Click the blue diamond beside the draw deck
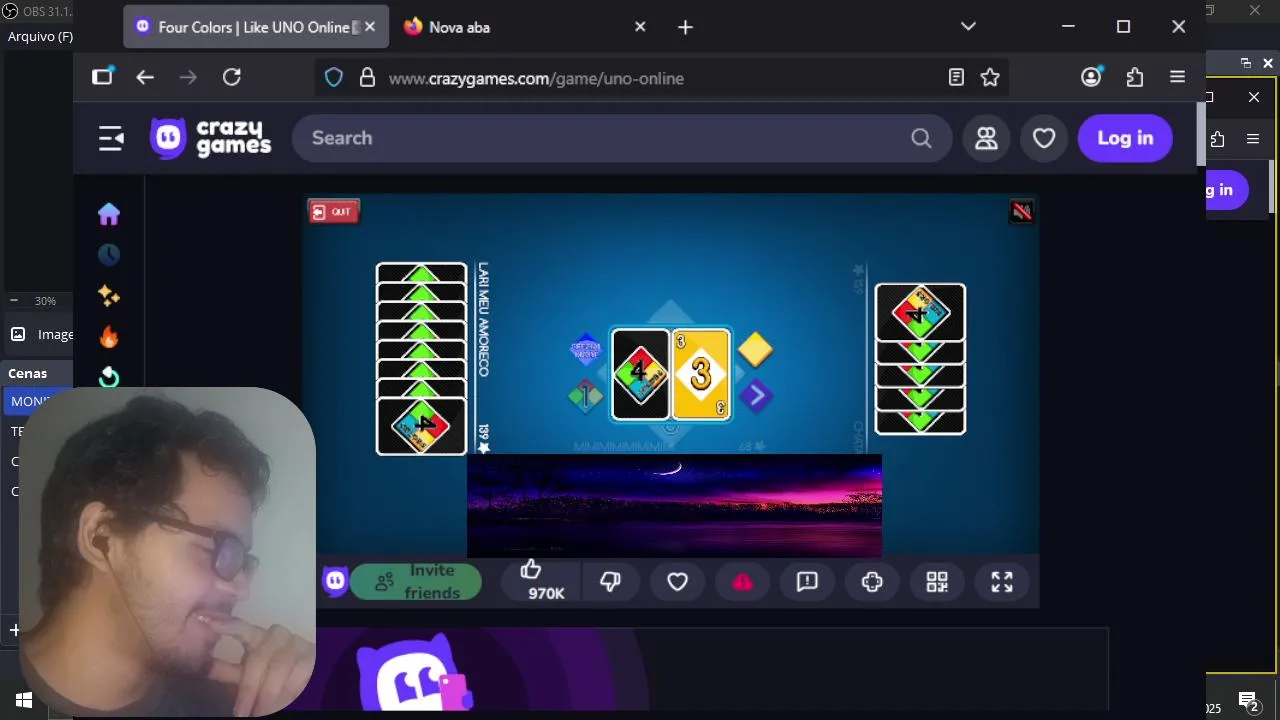 pos(585,349)
